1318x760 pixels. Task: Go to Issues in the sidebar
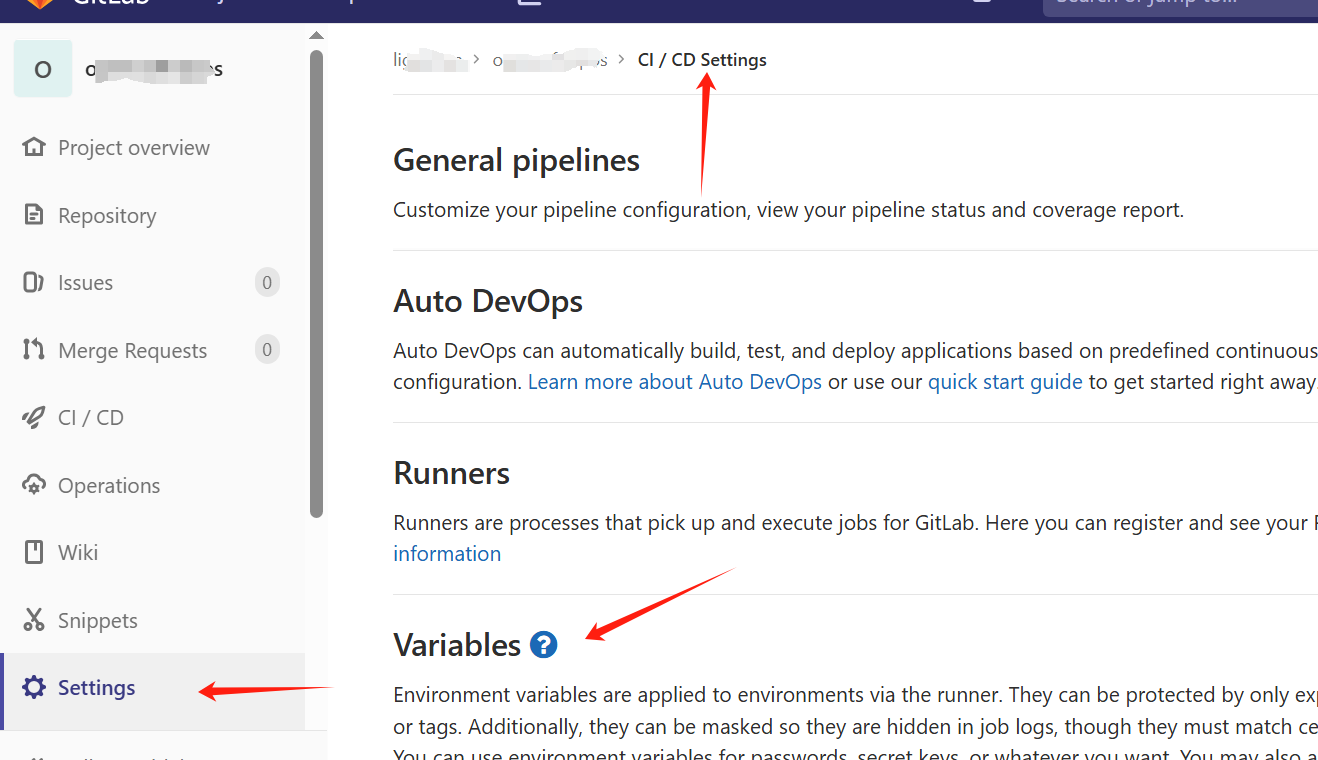[85, 283]
